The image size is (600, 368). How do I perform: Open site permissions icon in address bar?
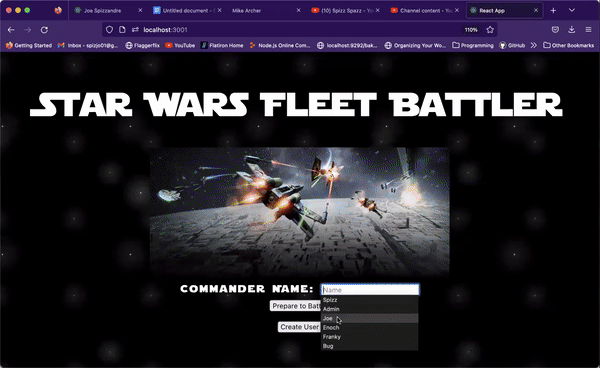click(135, 30)
